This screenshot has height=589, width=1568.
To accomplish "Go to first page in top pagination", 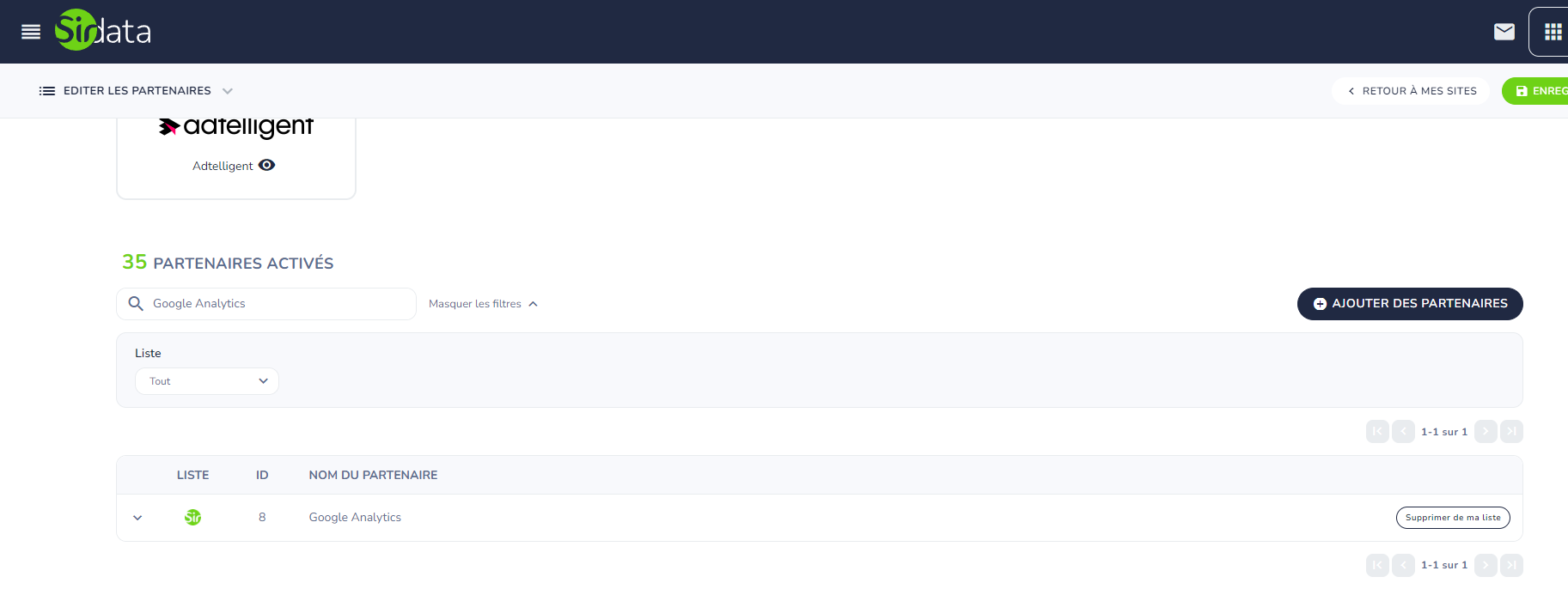I will click(x=1377, y=431).
